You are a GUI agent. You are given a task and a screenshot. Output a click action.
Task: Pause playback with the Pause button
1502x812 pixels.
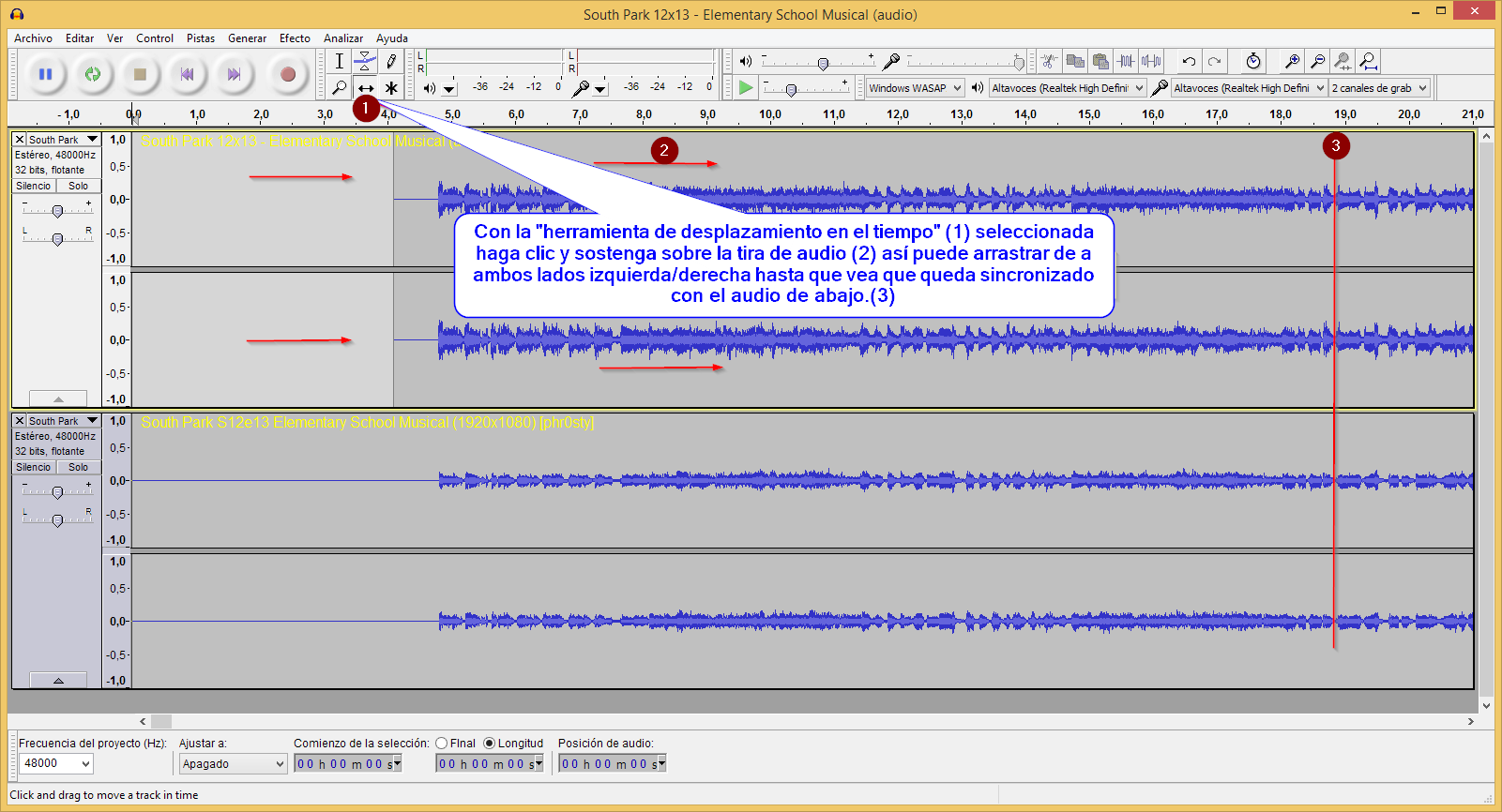45,74
